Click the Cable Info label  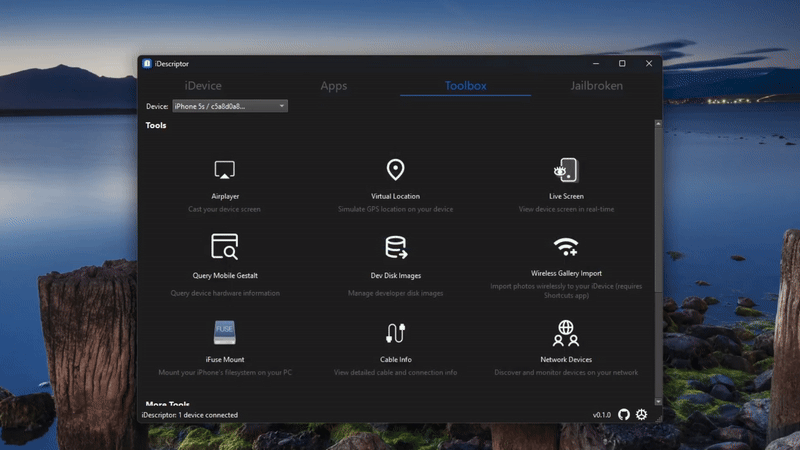(395, 359)
